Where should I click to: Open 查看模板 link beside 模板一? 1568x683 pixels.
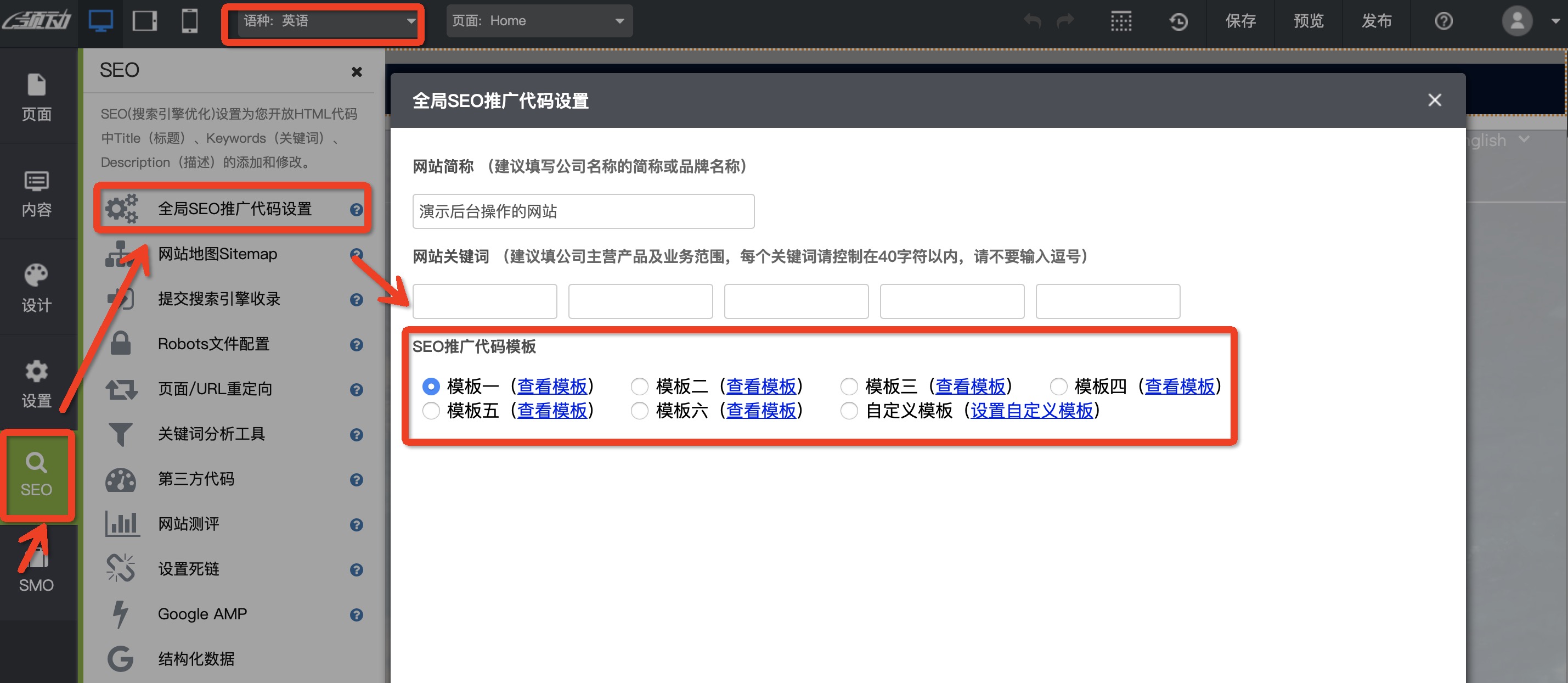[x=552, y=387]
